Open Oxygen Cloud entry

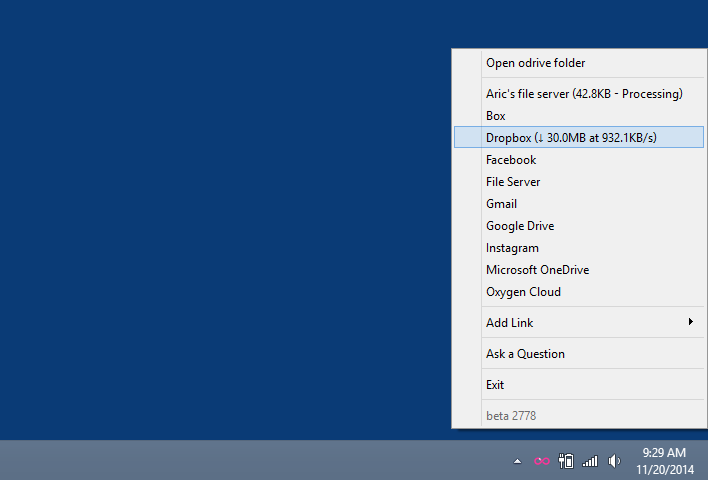pos(579,292)
